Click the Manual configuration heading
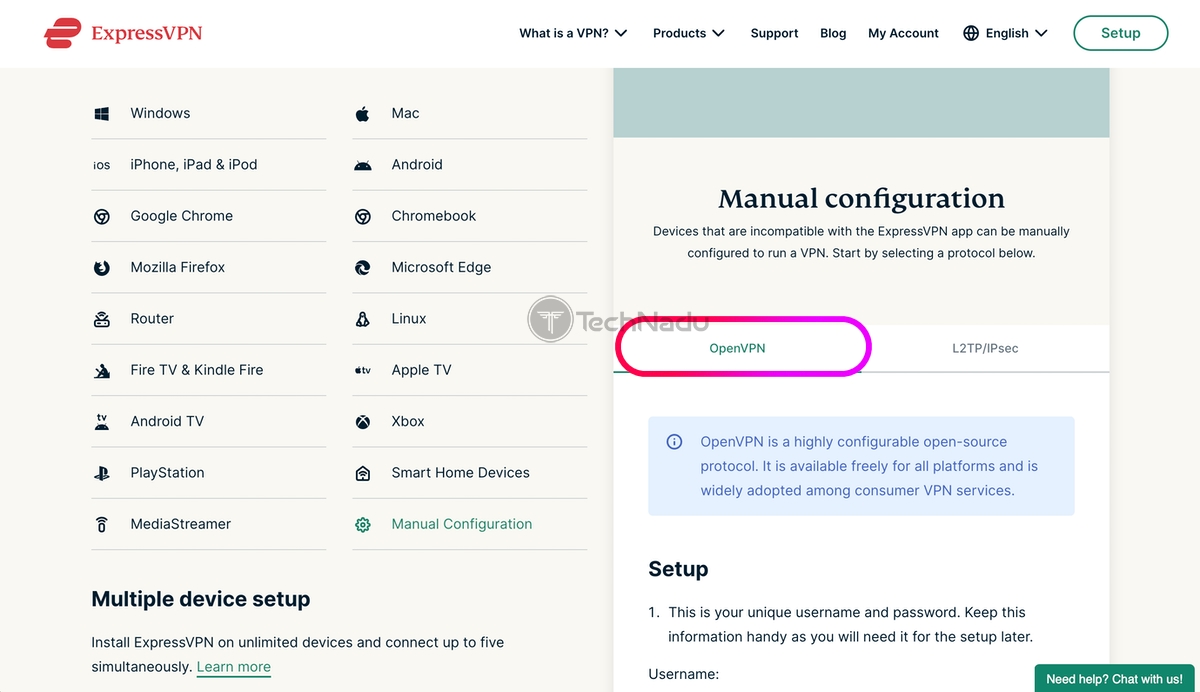The image size is (1200, 692). 861,198
